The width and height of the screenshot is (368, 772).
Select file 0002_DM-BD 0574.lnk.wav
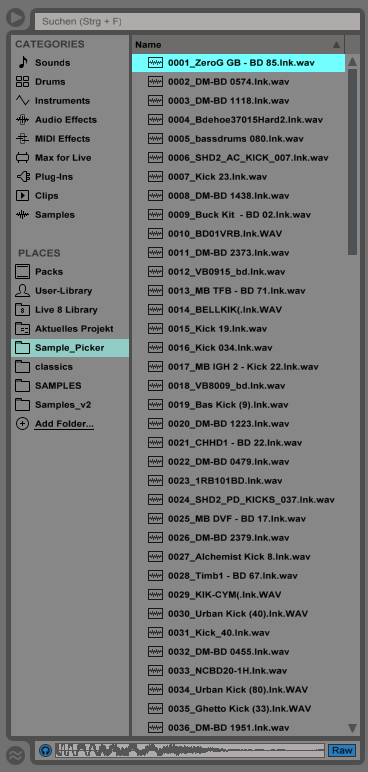coord(238,82)
